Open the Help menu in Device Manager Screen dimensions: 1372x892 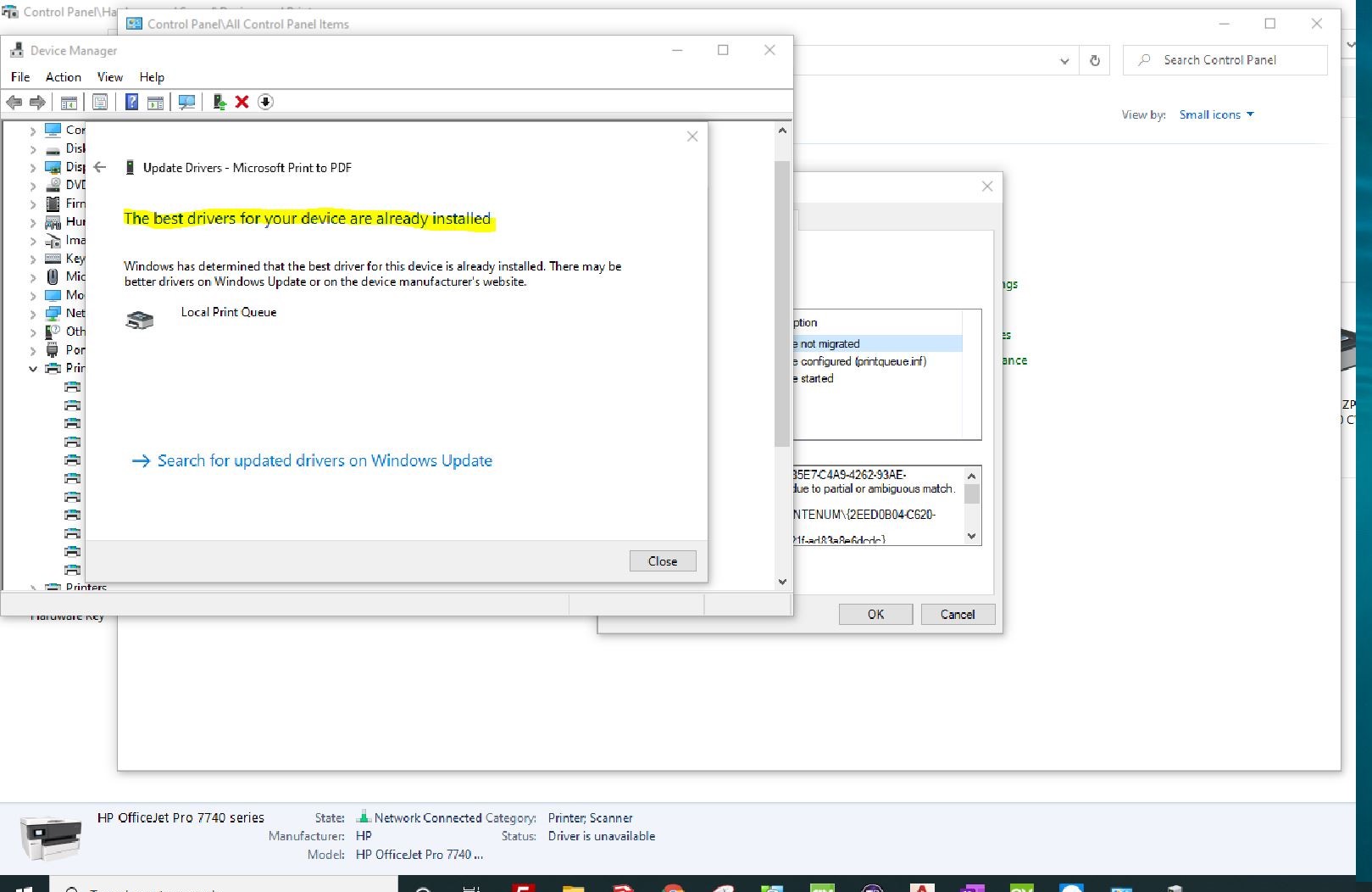[153, 77]
